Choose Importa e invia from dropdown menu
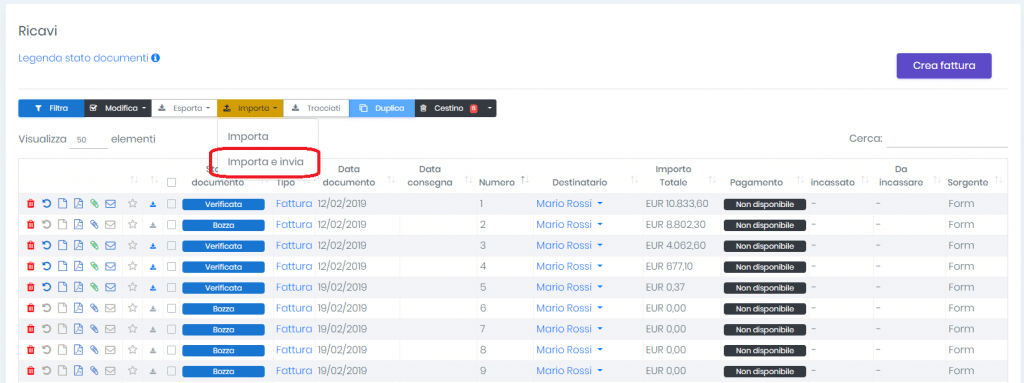Viewport: 1024px width, 383px height. pyautogui.click(x=266, y=161)
